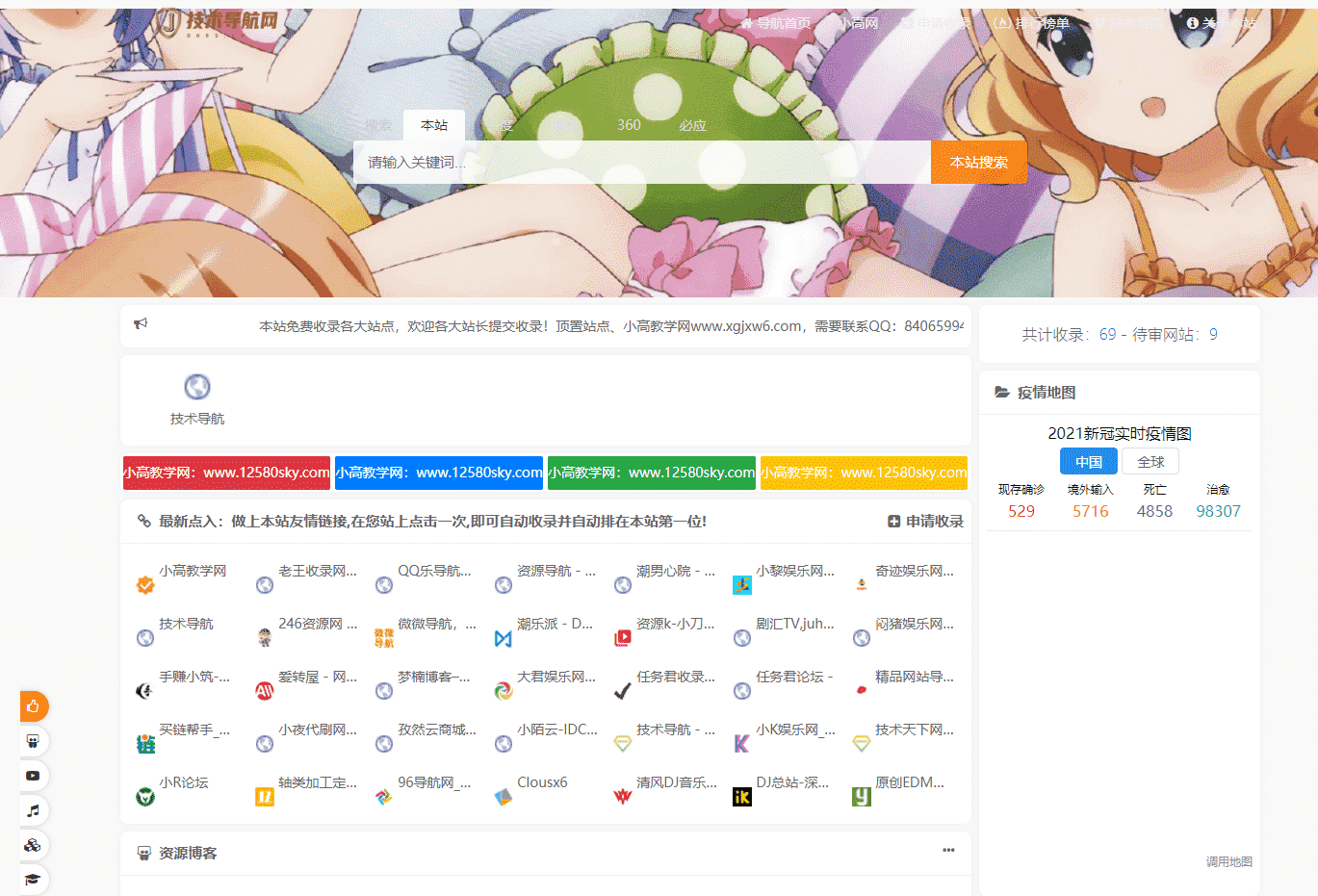Click the 小高教学网 orange badge favicon
This screenshot has width=1318, height=896.
click(145, 584)
